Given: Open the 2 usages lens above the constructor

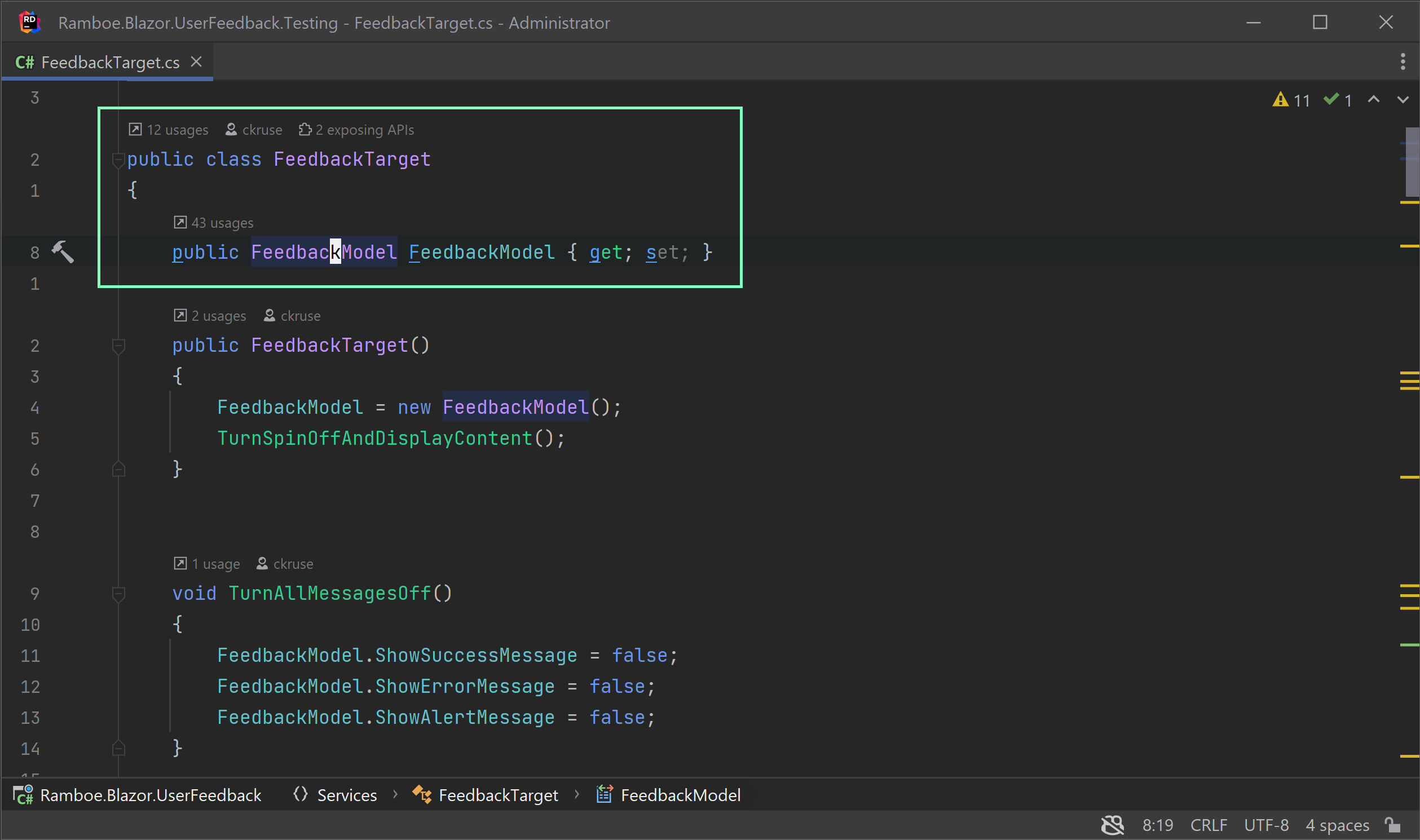Looking at the screenshot, I should click(209, 315).
